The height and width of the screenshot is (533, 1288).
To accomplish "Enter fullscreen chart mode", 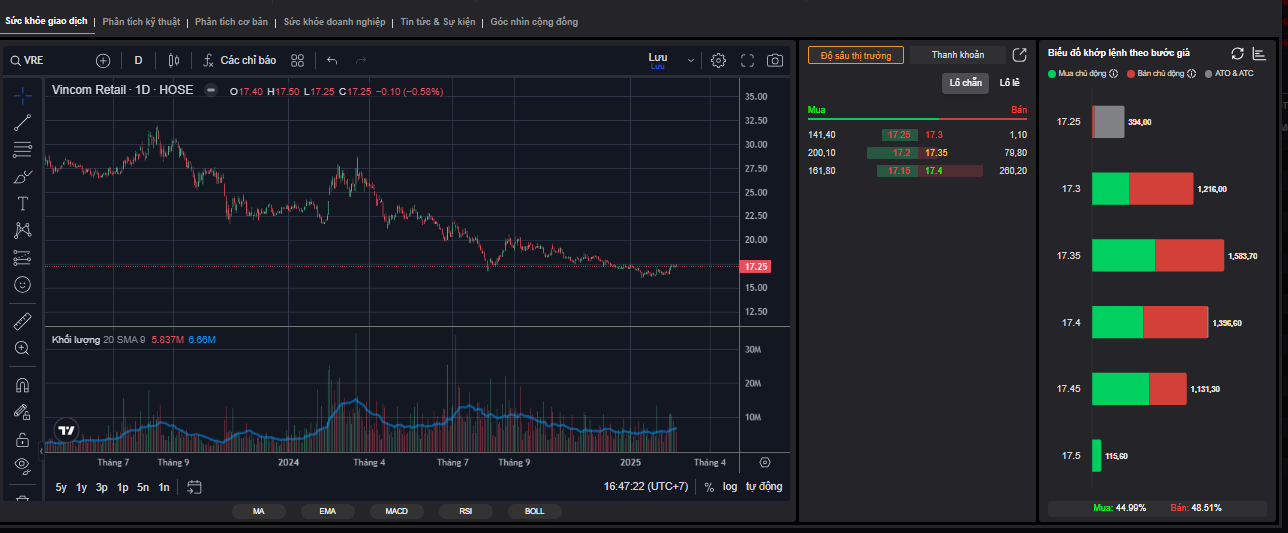I will 747,60.
